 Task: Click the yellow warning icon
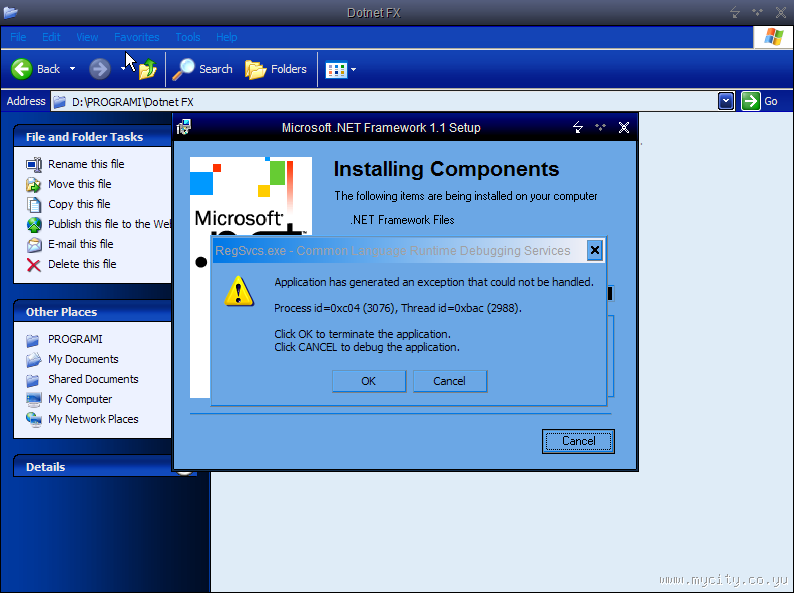point(239,291)
